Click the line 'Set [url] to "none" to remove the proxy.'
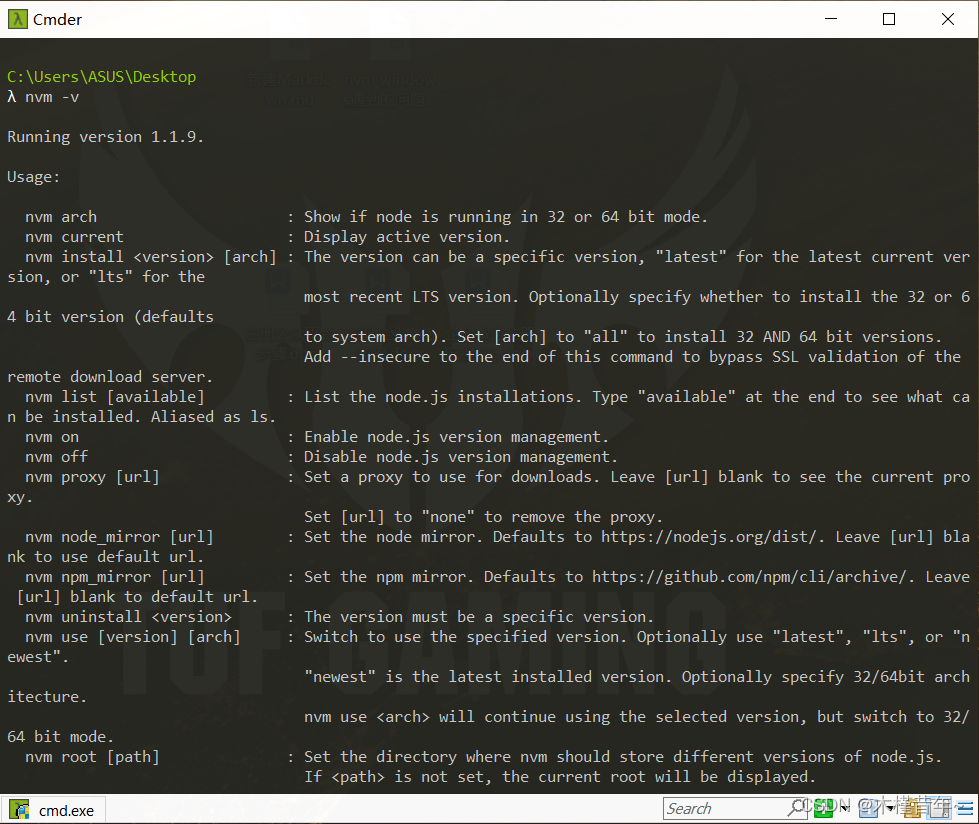 coord(483,517)
